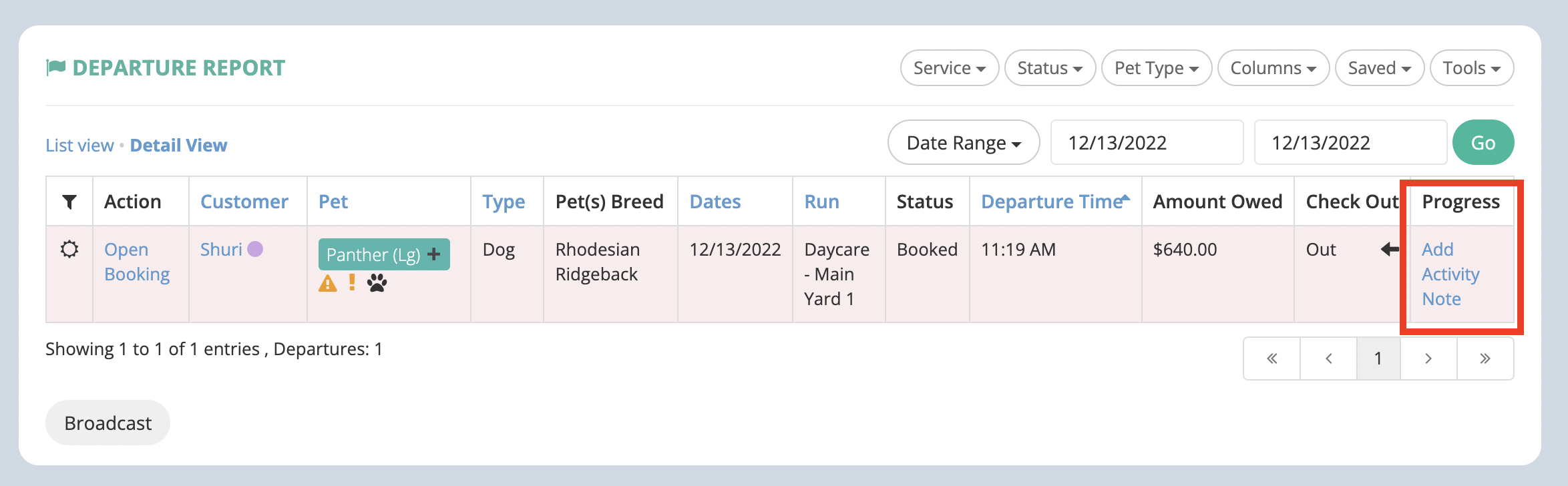Open the gear action icon for Shuri's row
This screenshot has height=486, width=1568.
[x=69, y=250]
